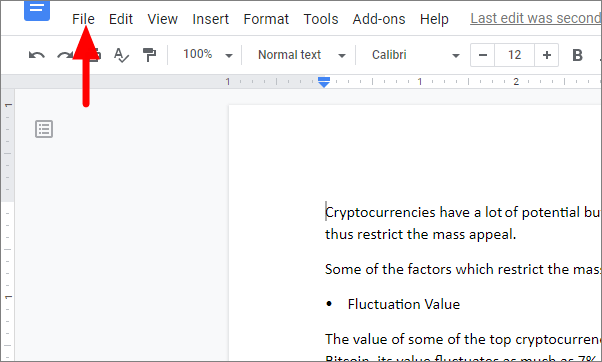This screenshot has height=362, width=602.
Task: Click the font size 12 field
Action: tap(514, 55)
